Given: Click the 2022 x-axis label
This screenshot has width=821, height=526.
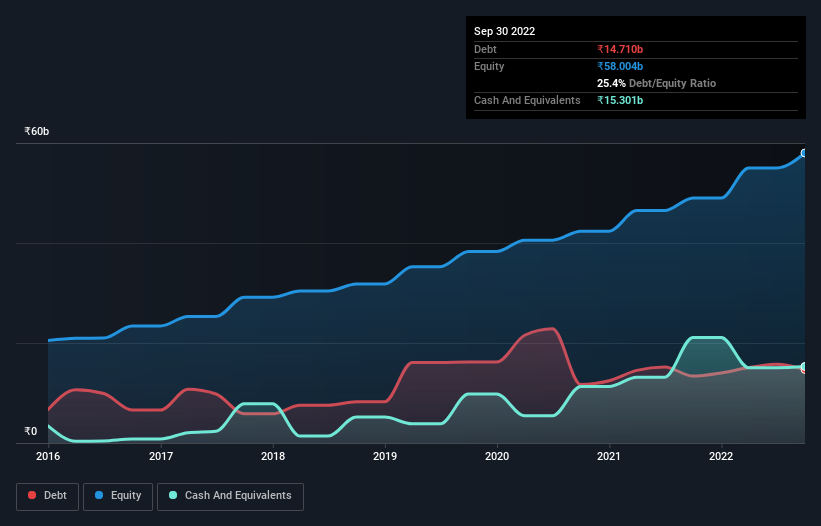Looking at the screenshot, I should tap(721, 456).
